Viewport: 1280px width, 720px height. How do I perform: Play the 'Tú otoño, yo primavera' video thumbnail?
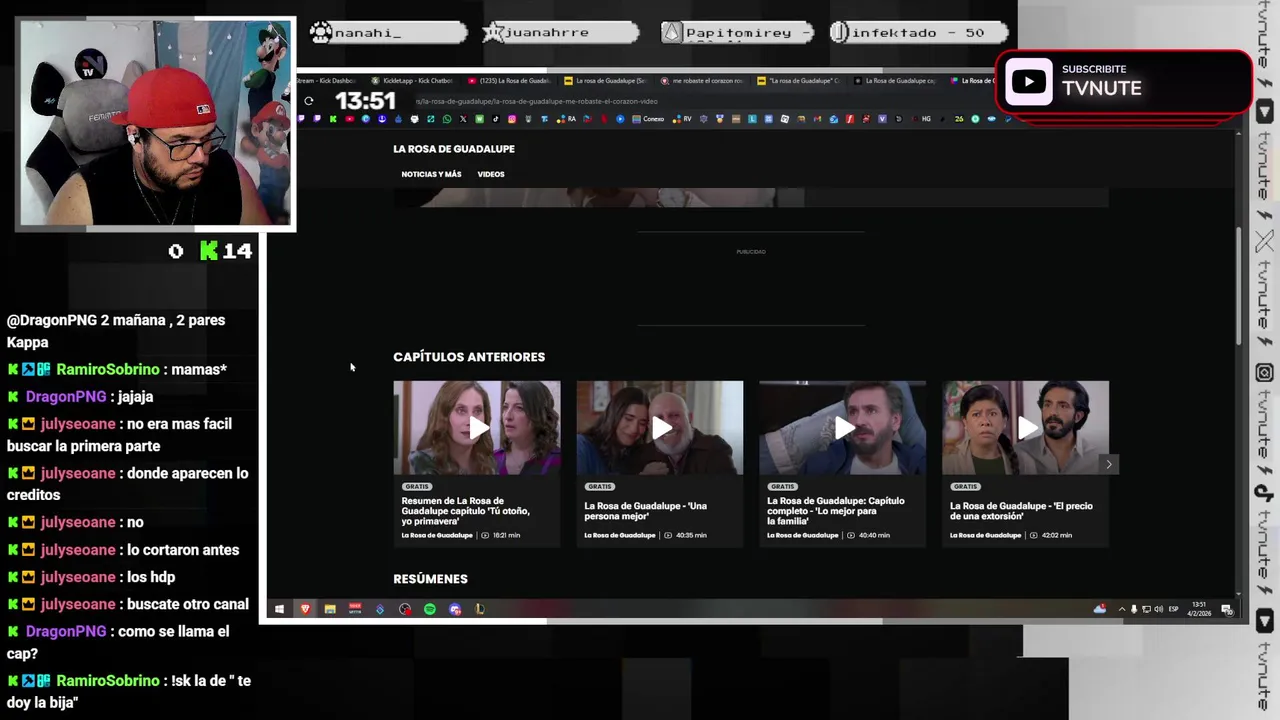click(x=477, y=428)
